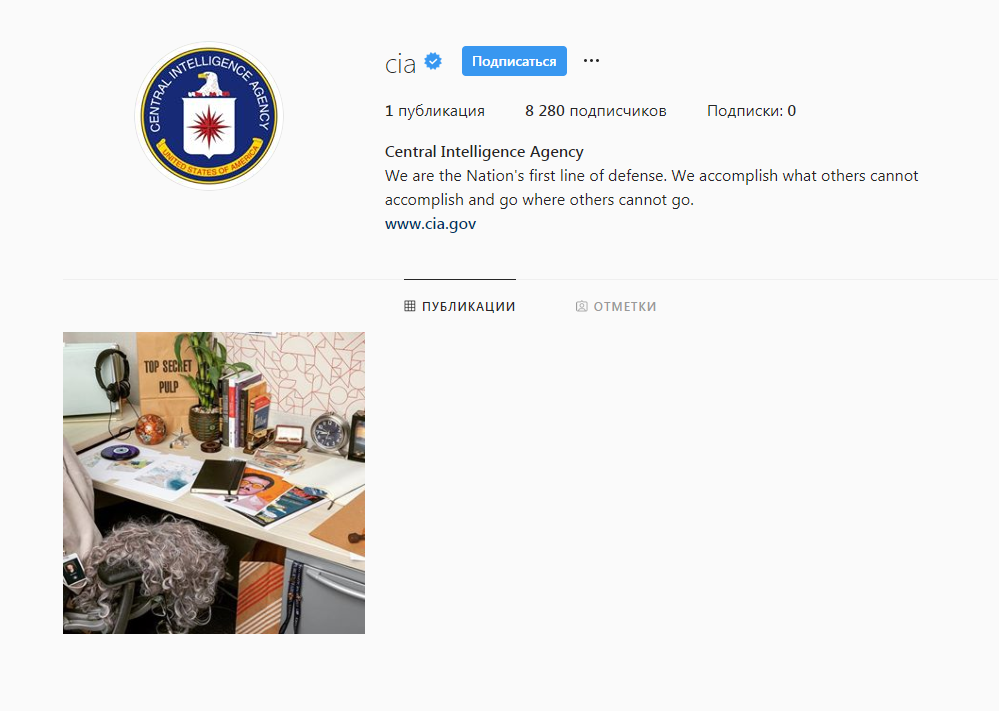Click the blue verified badge

tap(433, 61)
